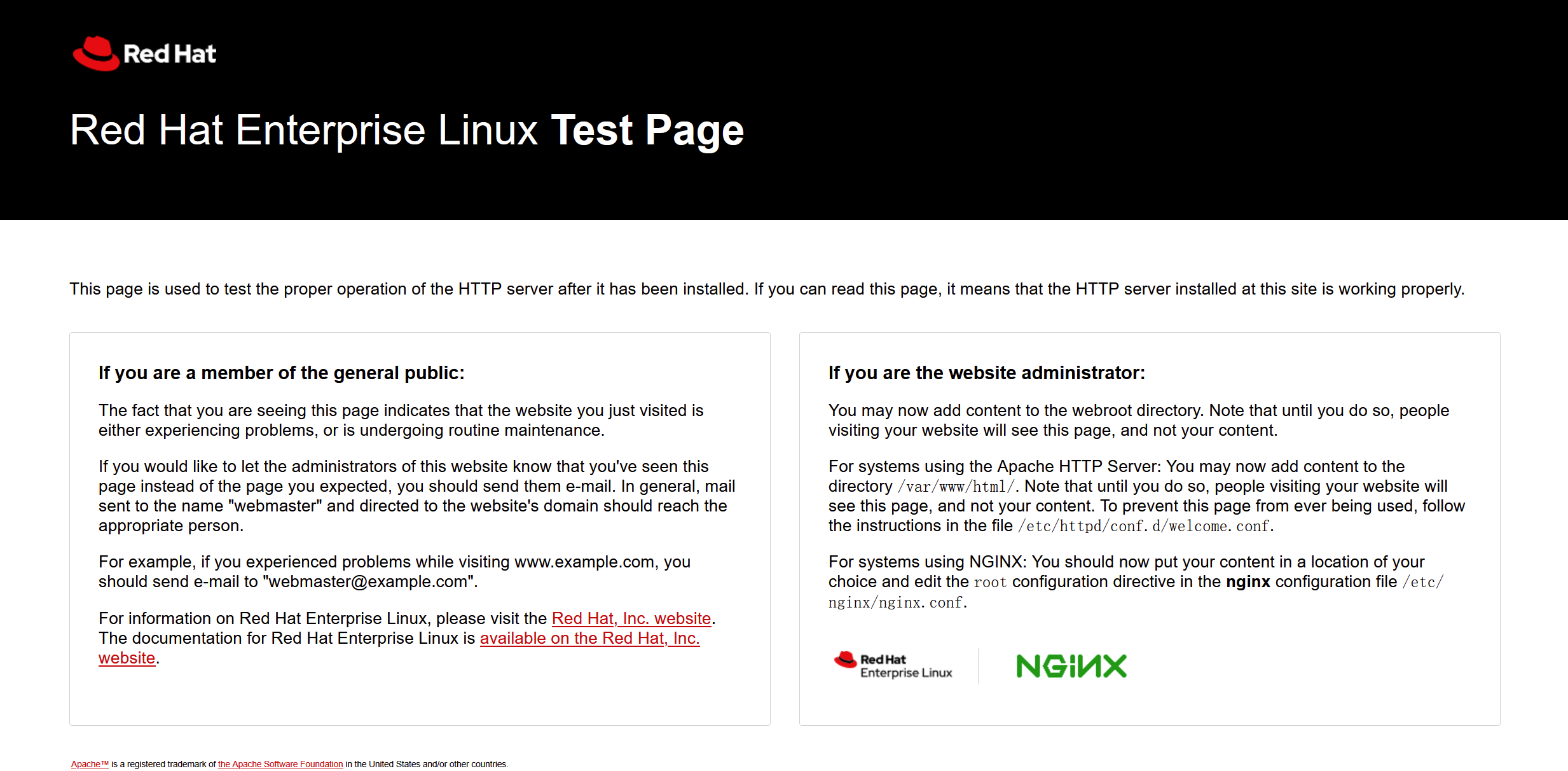
Task: Click the www.example.com text
Action: [x=584, y=562]
